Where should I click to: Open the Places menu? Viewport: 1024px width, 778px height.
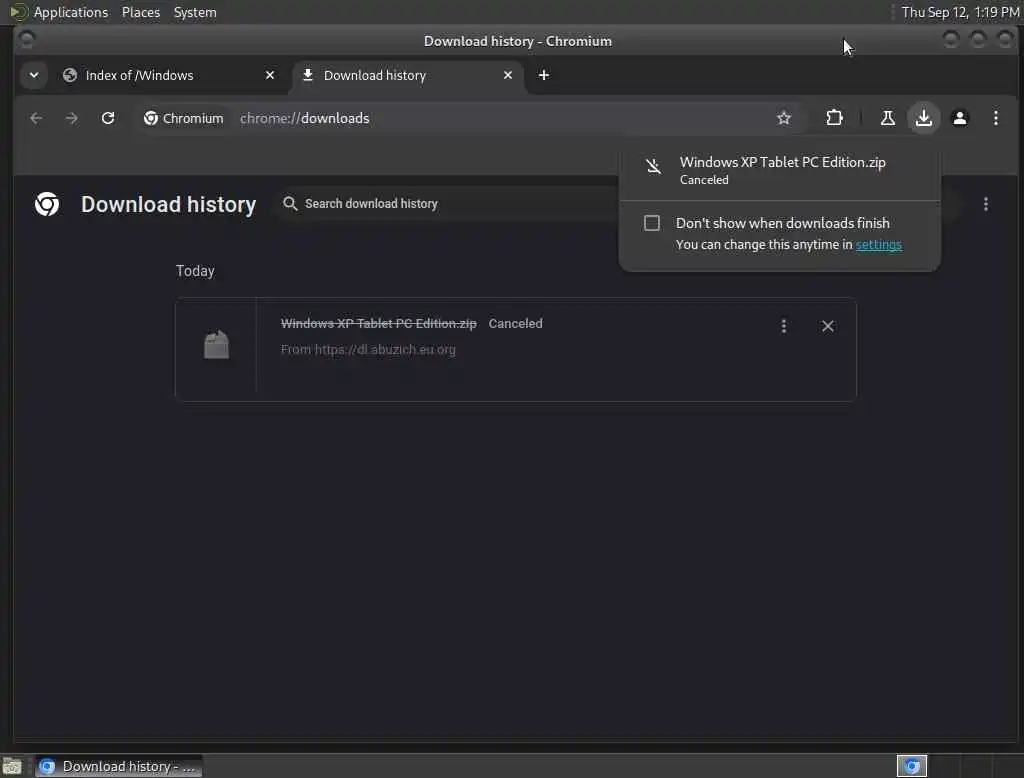(141, 12)
